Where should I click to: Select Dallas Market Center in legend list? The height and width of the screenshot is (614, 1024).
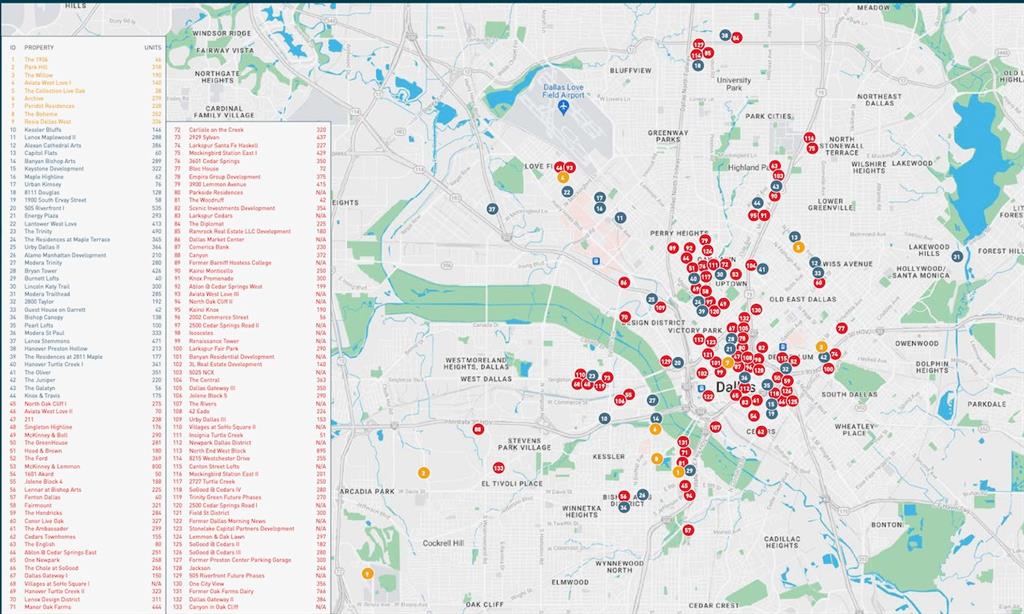pyautogui.click(x=216, y=240)
